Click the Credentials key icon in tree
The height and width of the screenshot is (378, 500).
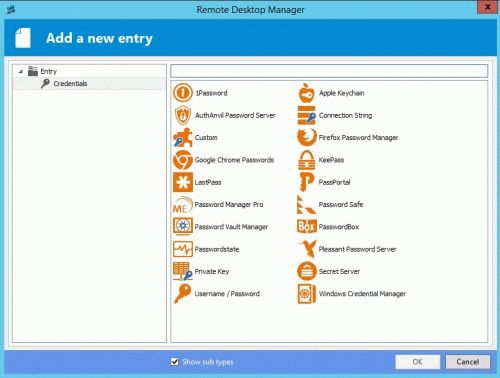(45, 83)
